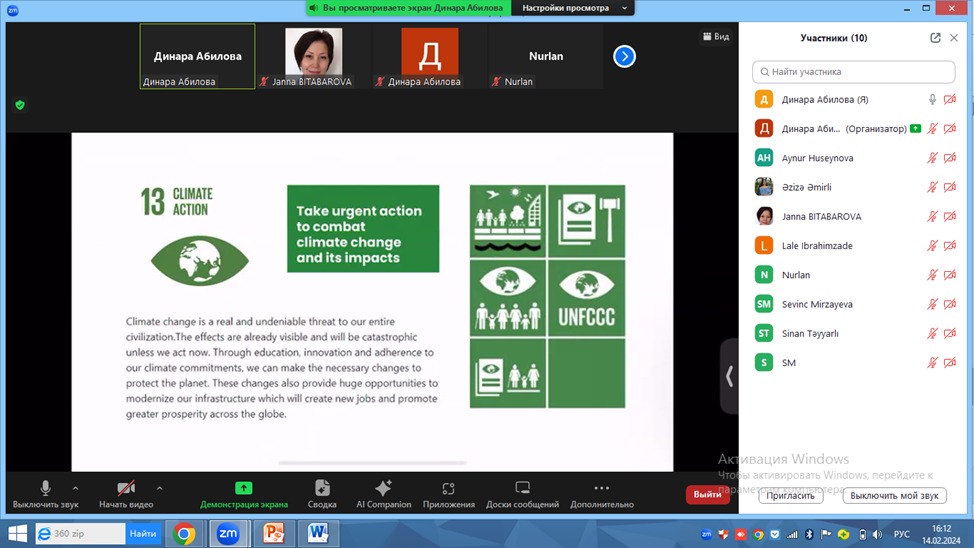Click muted mic icon of Sevinc Mirzayeva
Screen dimensions: 974x548
click(932, 304)
